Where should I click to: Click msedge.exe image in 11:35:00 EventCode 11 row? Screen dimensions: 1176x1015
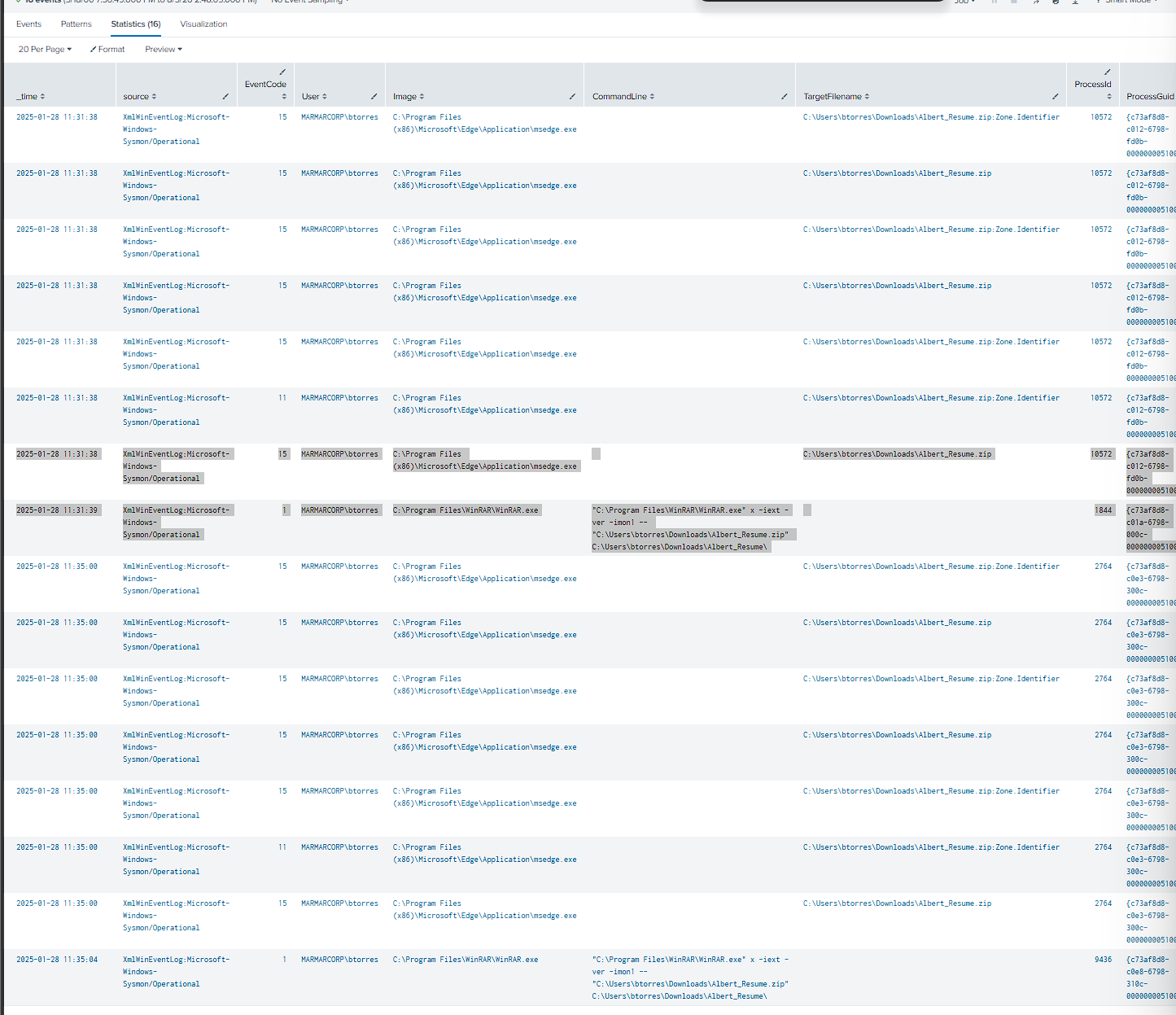pyautogui.click(x=485, y=854)
